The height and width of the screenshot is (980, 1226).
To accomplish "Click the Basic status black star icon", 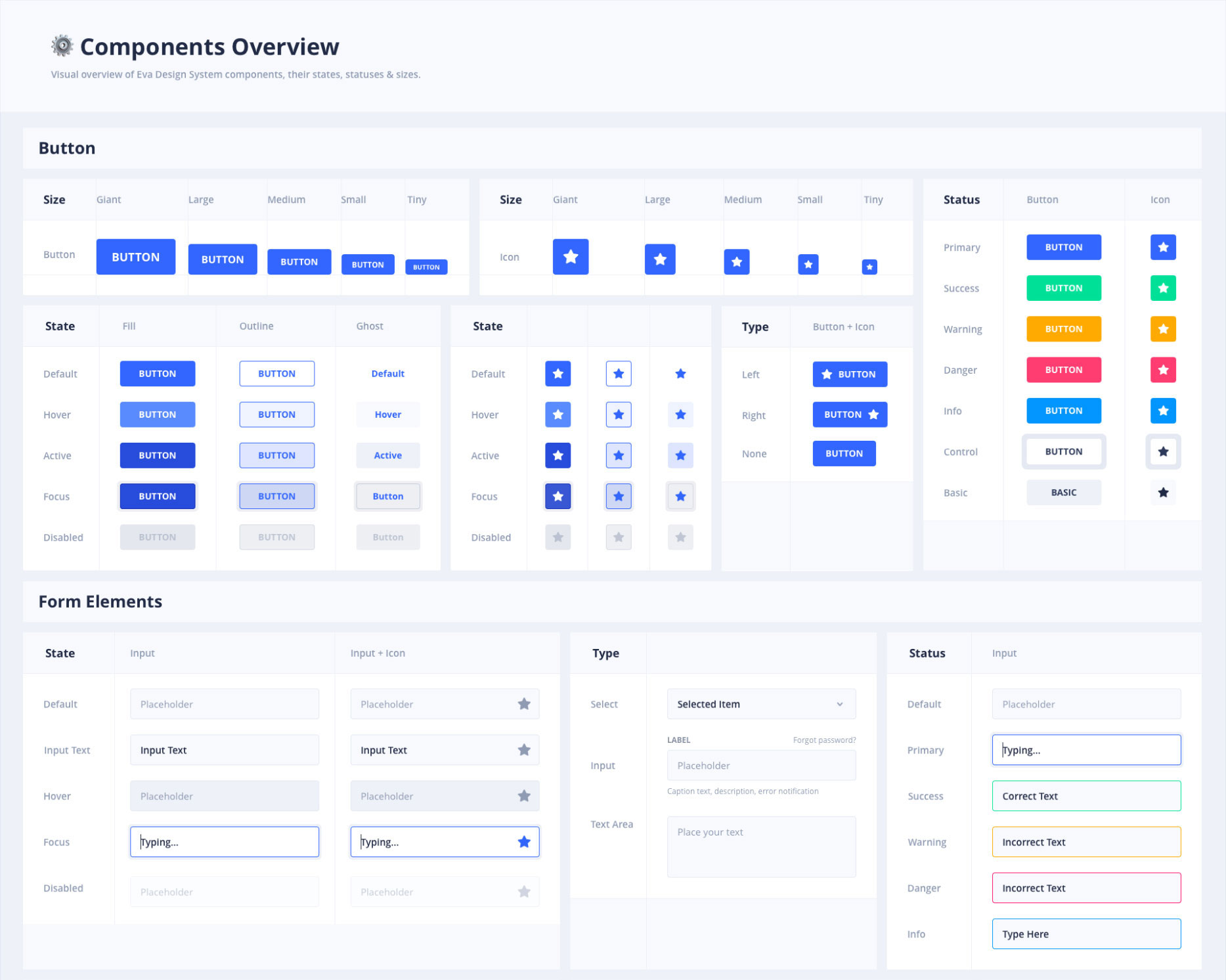I will (1163, 493).
